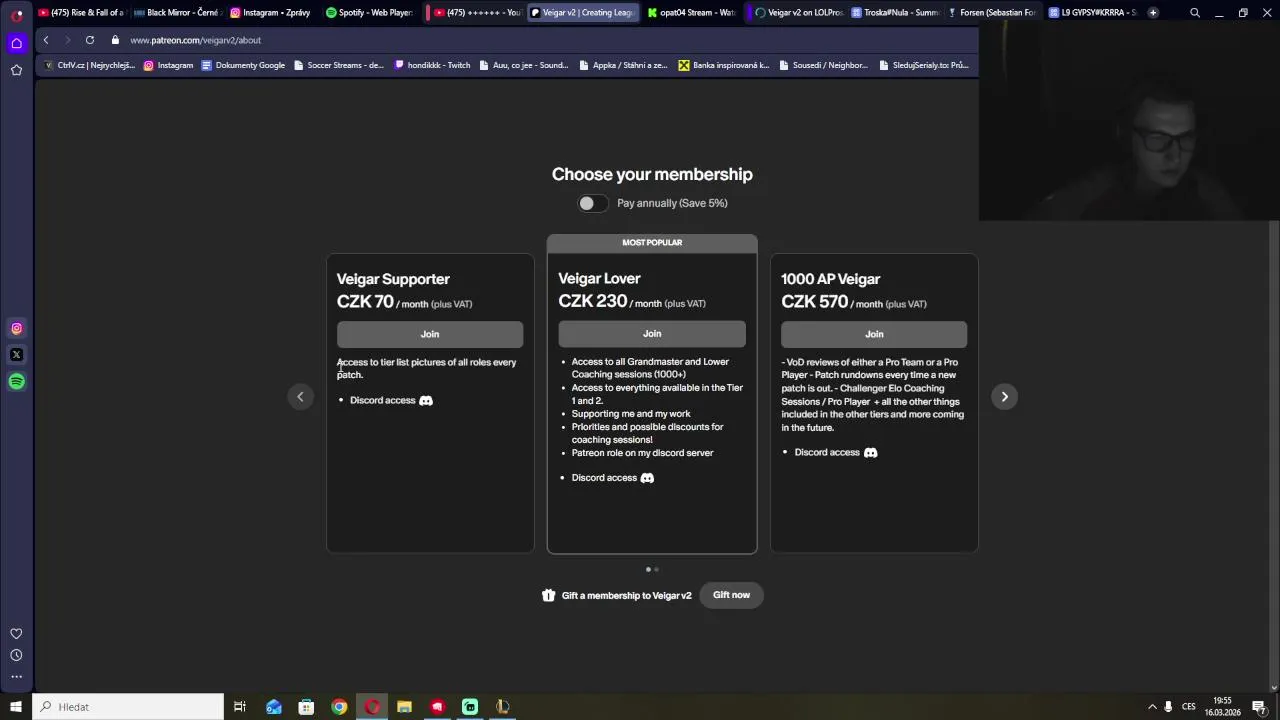Image resolution: width=1280 pixels, height=720 pixels.
Task: Open history clock in Opera sidebar
Action: coord(16,655)
